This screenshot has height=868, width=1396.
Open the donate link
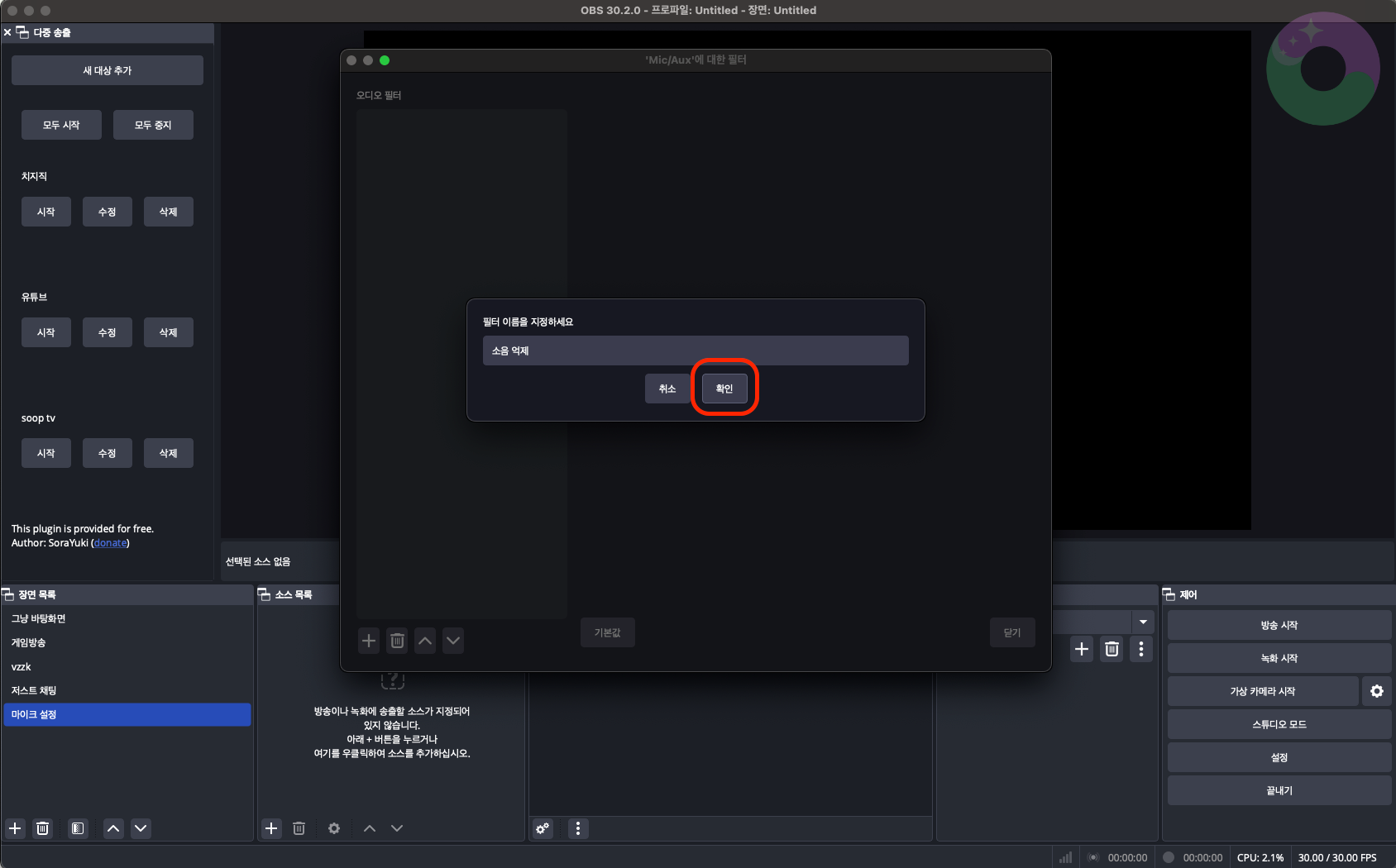(110, 543)
